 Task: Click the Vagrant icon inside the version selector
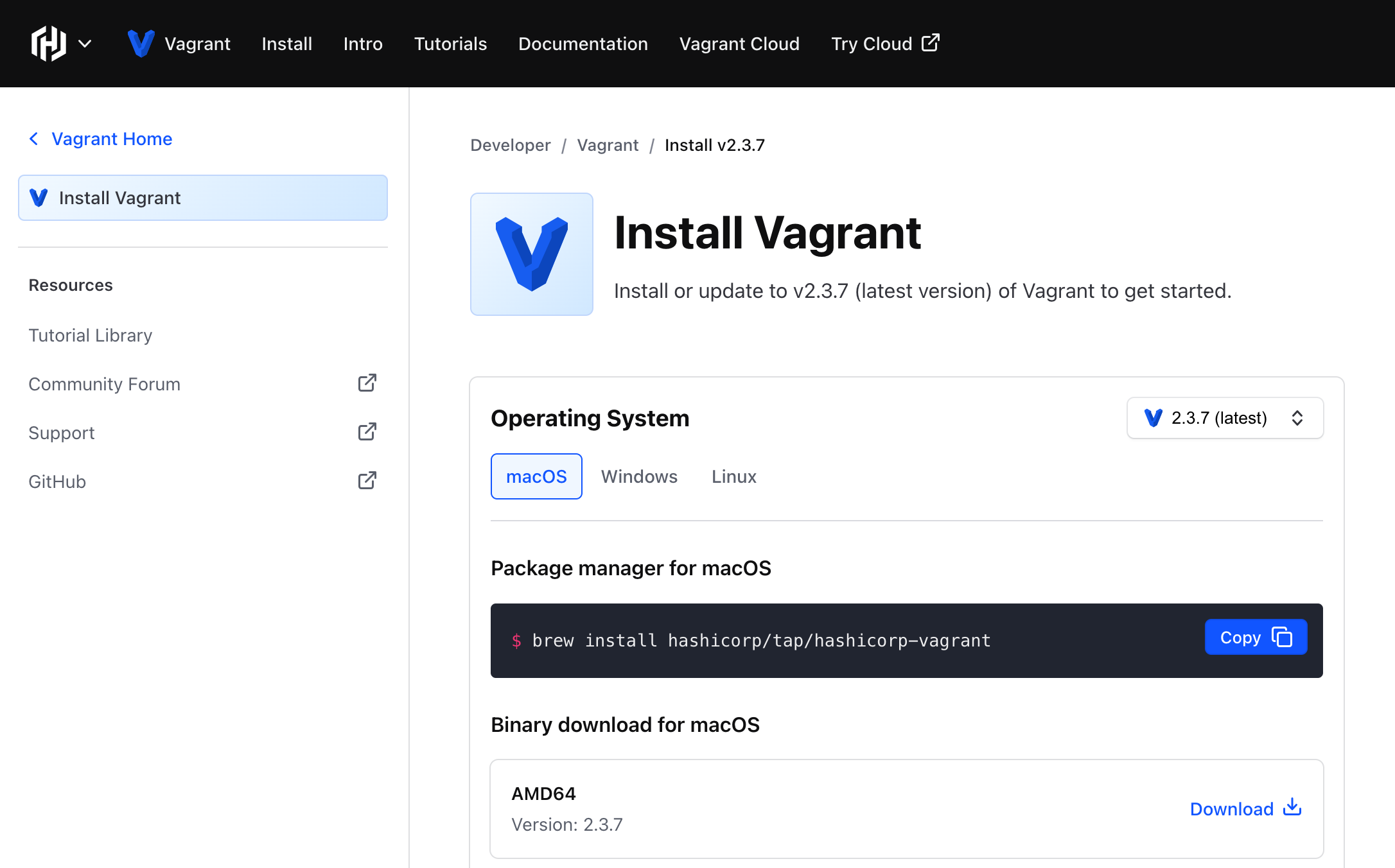[x=1154, y=418]
